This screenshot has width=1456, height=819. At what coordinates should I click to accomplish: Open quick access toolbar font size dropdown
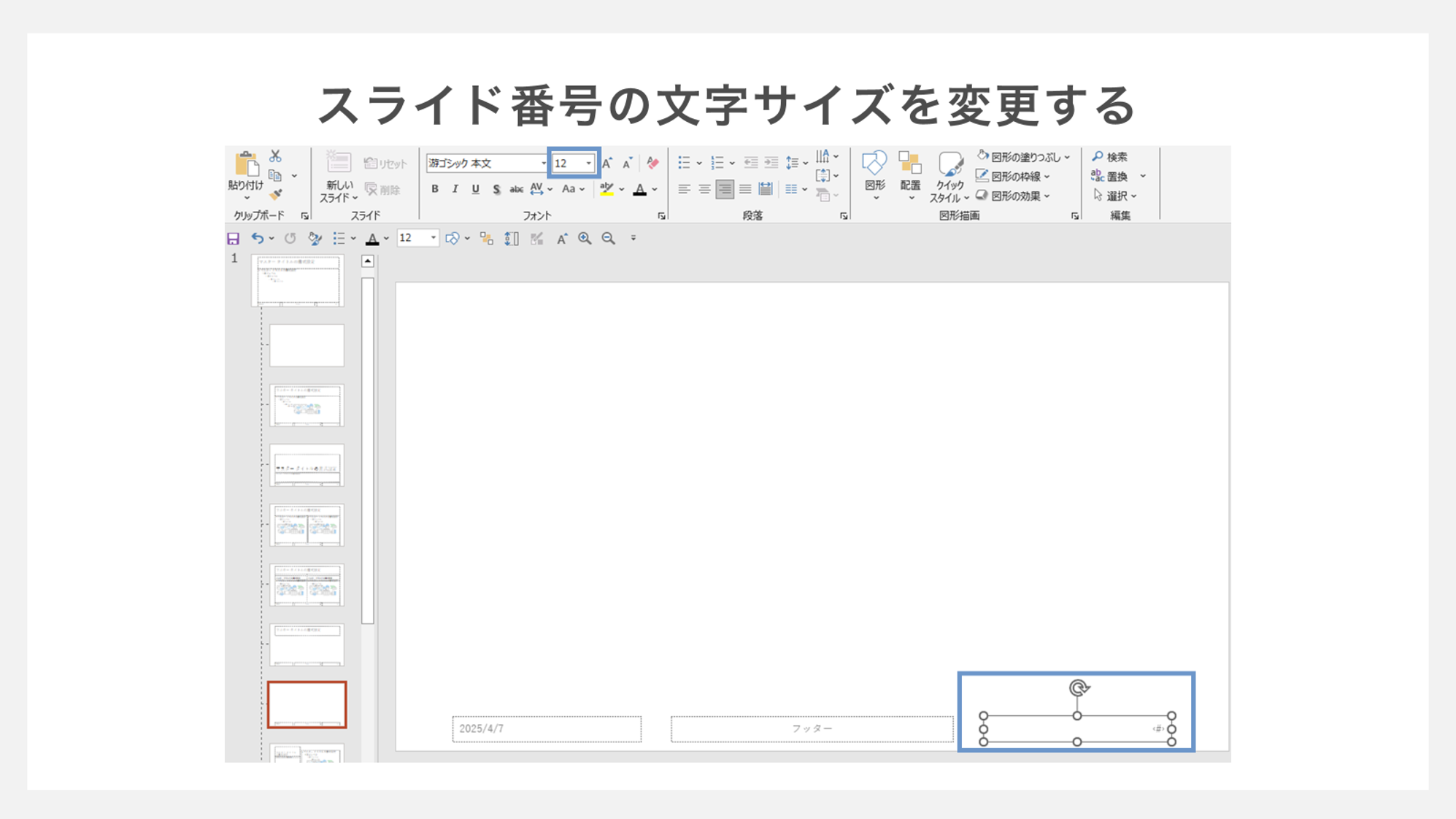(x=433, y=238)
